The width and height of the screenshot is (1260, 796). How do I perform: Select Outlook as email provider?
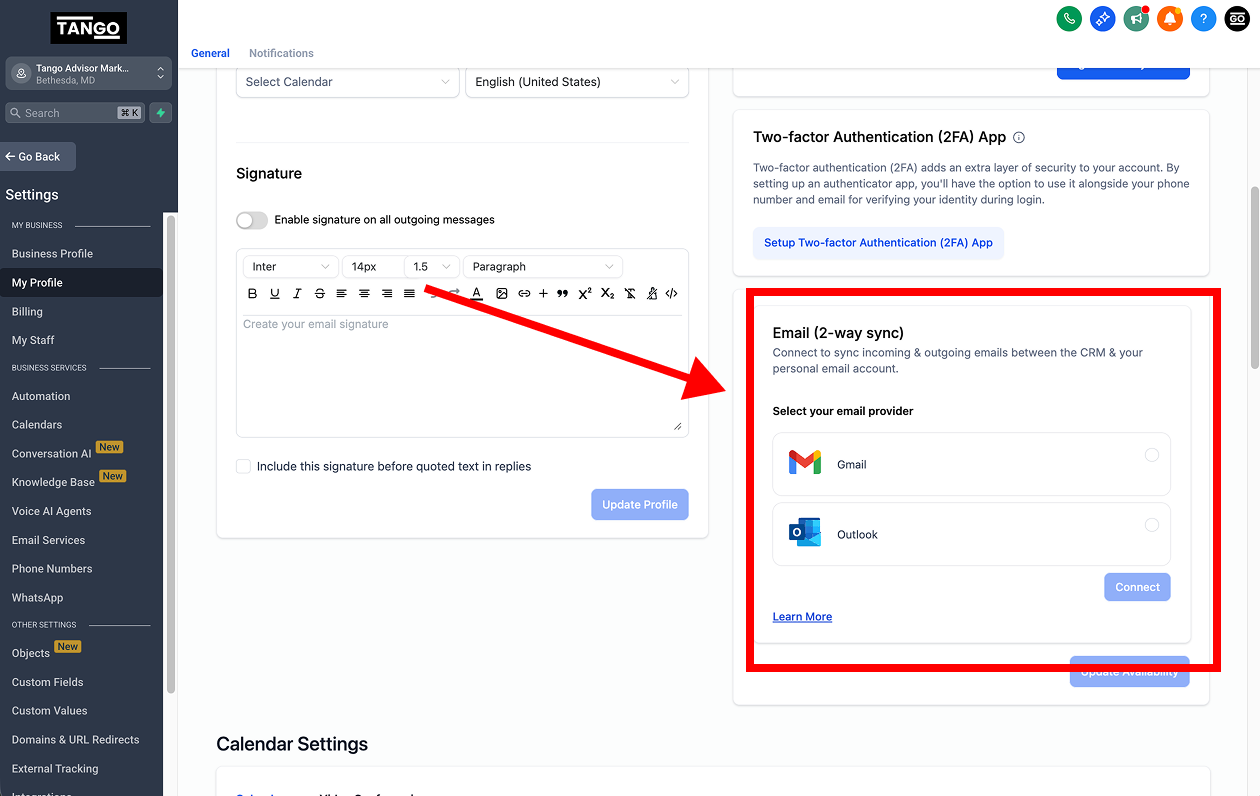point(971,534)
